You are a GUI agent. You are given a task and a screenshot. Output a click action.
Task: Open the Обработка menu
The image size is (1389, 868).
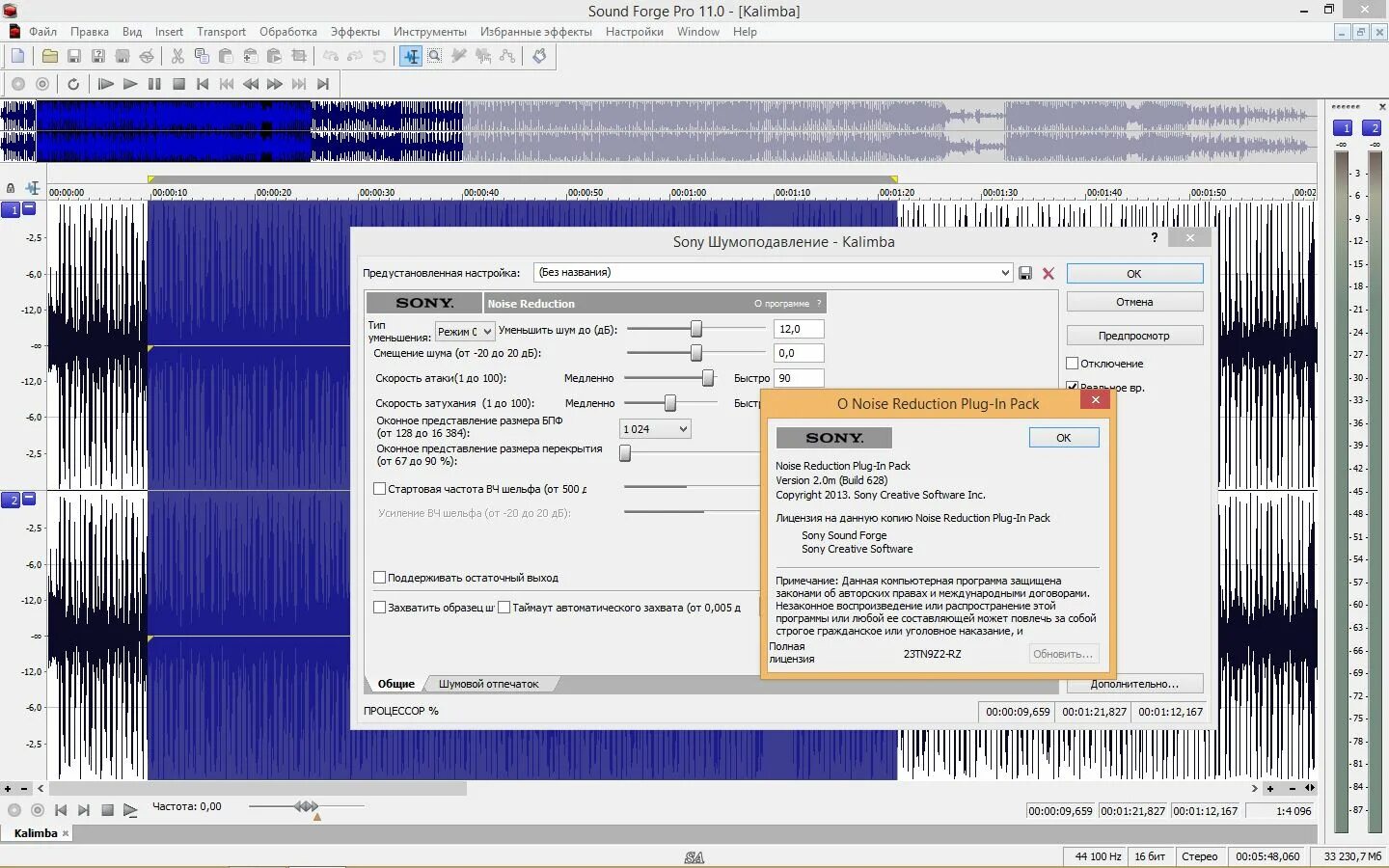pyautogui.click(x=287, y=32)
